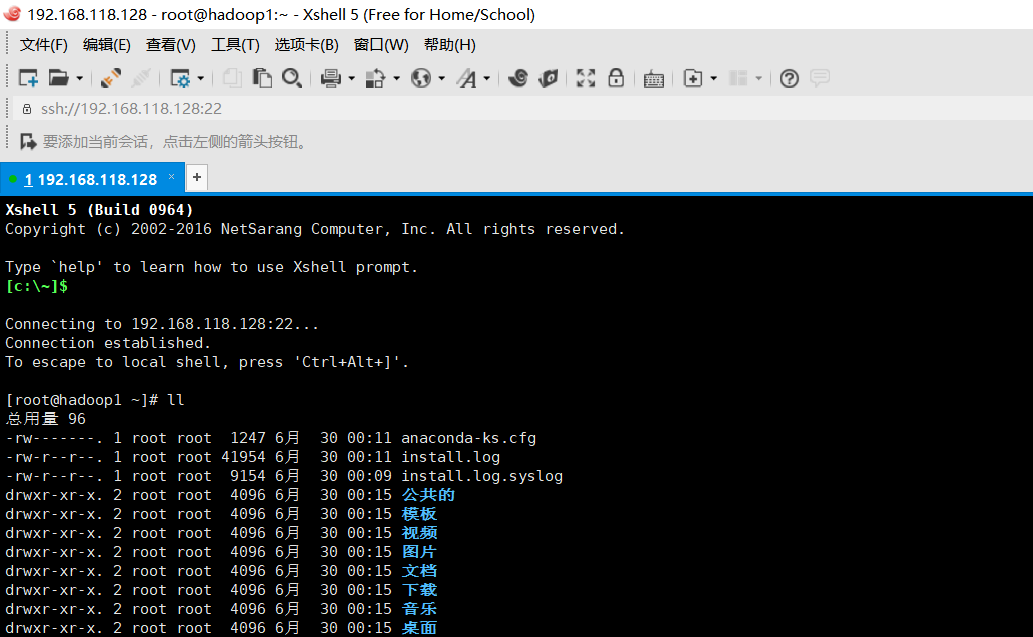The width and height of the screenshot is (1033, 637).
Task: Expand the globe encoding dropdown arrow
Action: [x=441, y=78]
